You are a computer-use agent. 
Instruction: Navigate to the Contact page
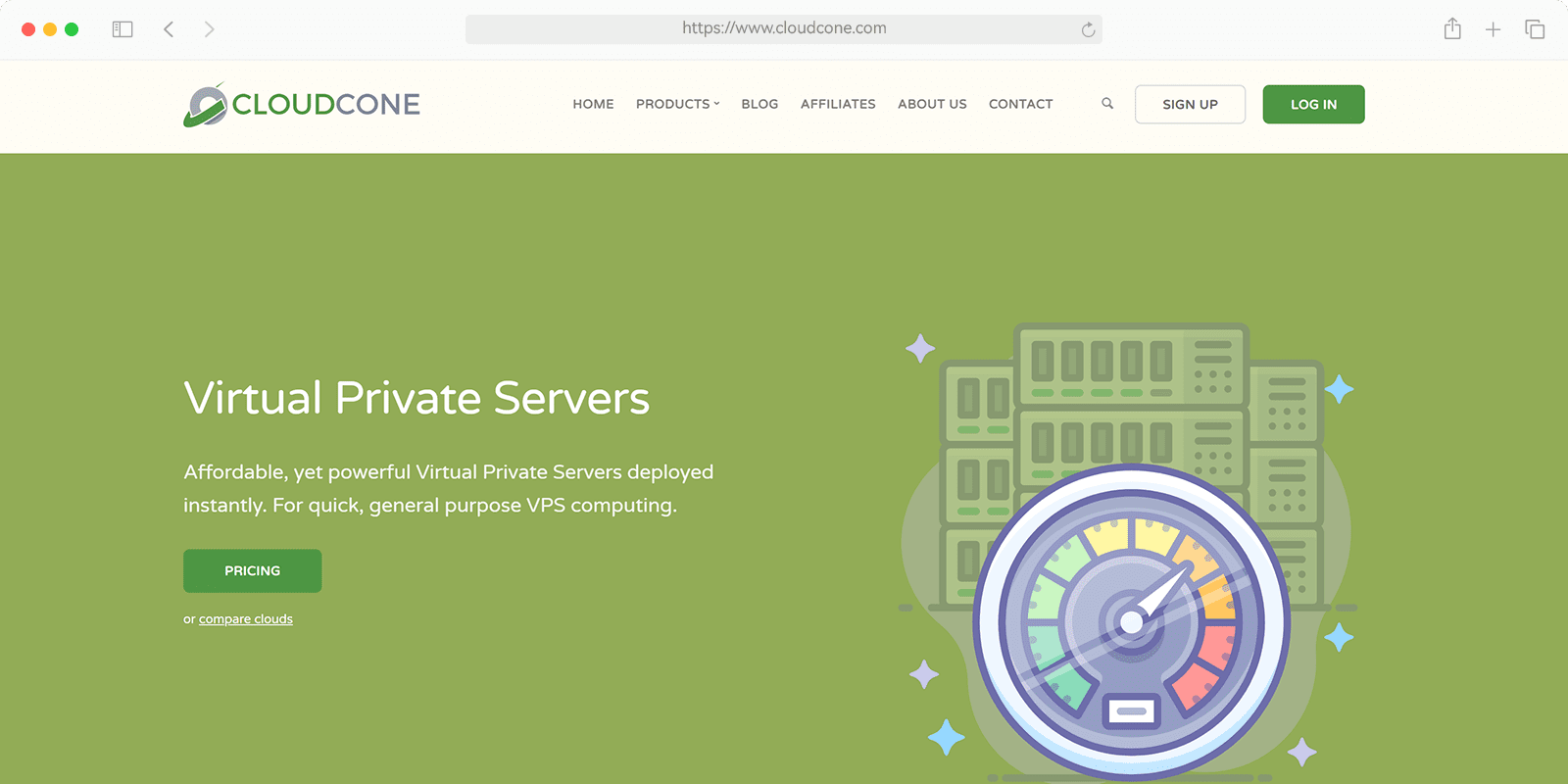[x=1020, y=104]
